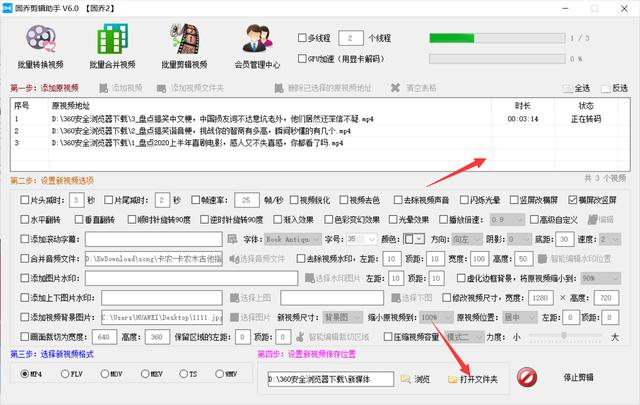Uncheck the 横屏改竖屏 option
The width and height of the screenshot is (640, 405).
[x=571, y=200]
